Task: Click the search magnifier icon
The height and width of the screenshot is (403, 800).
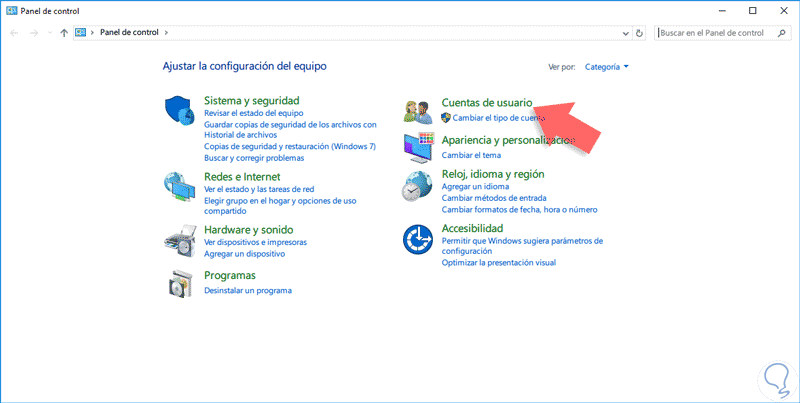Action: click(x=781, y=33)
